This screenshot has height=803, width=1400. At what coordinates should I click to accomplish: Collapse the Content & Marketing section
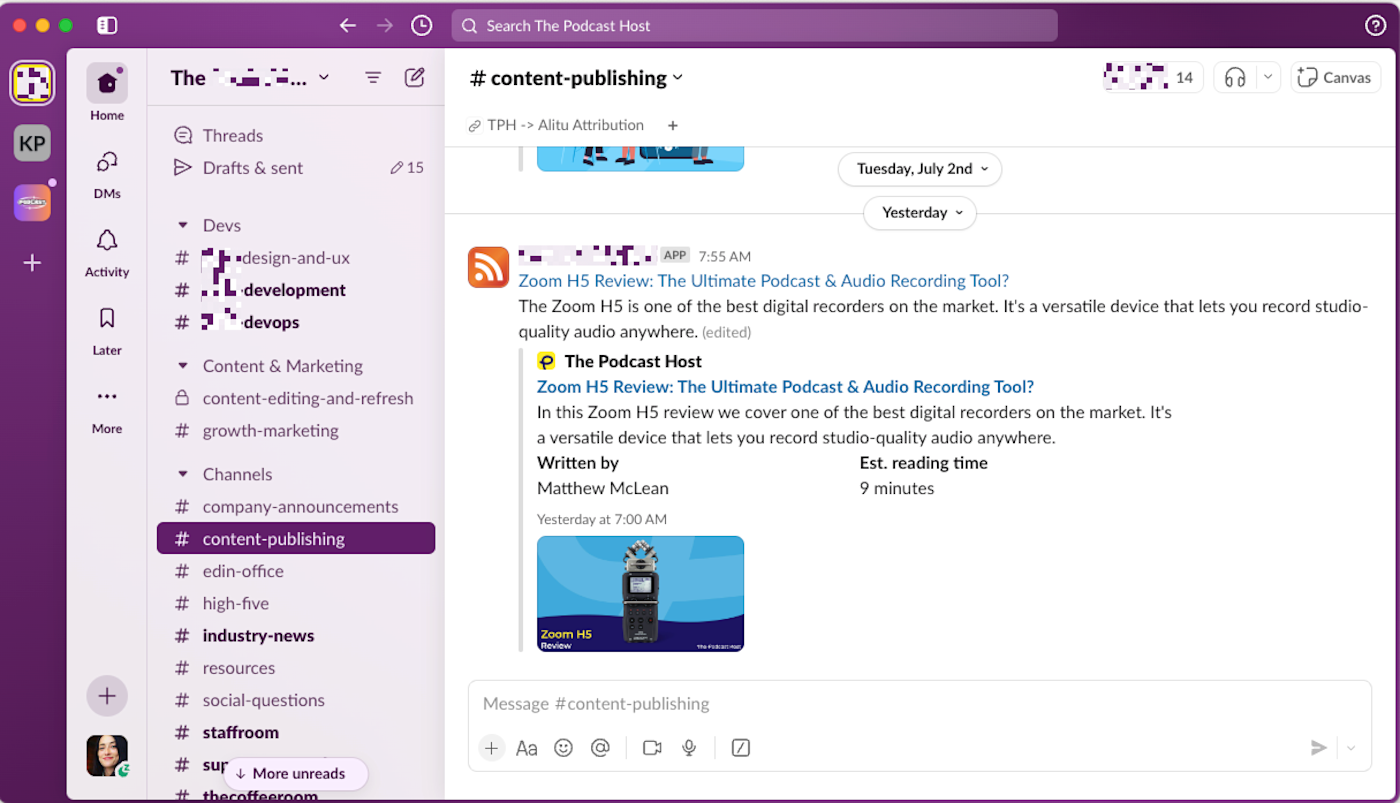182,366
